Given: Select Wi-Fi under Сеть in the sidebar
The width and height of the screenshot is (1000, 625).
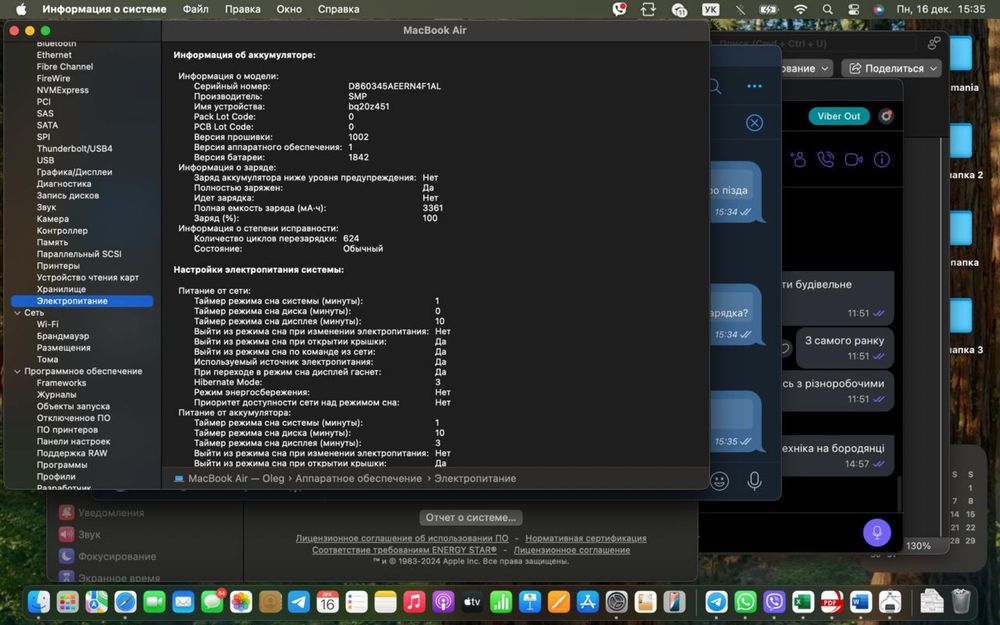Looking at the screenshot, I should coord(47,324).
